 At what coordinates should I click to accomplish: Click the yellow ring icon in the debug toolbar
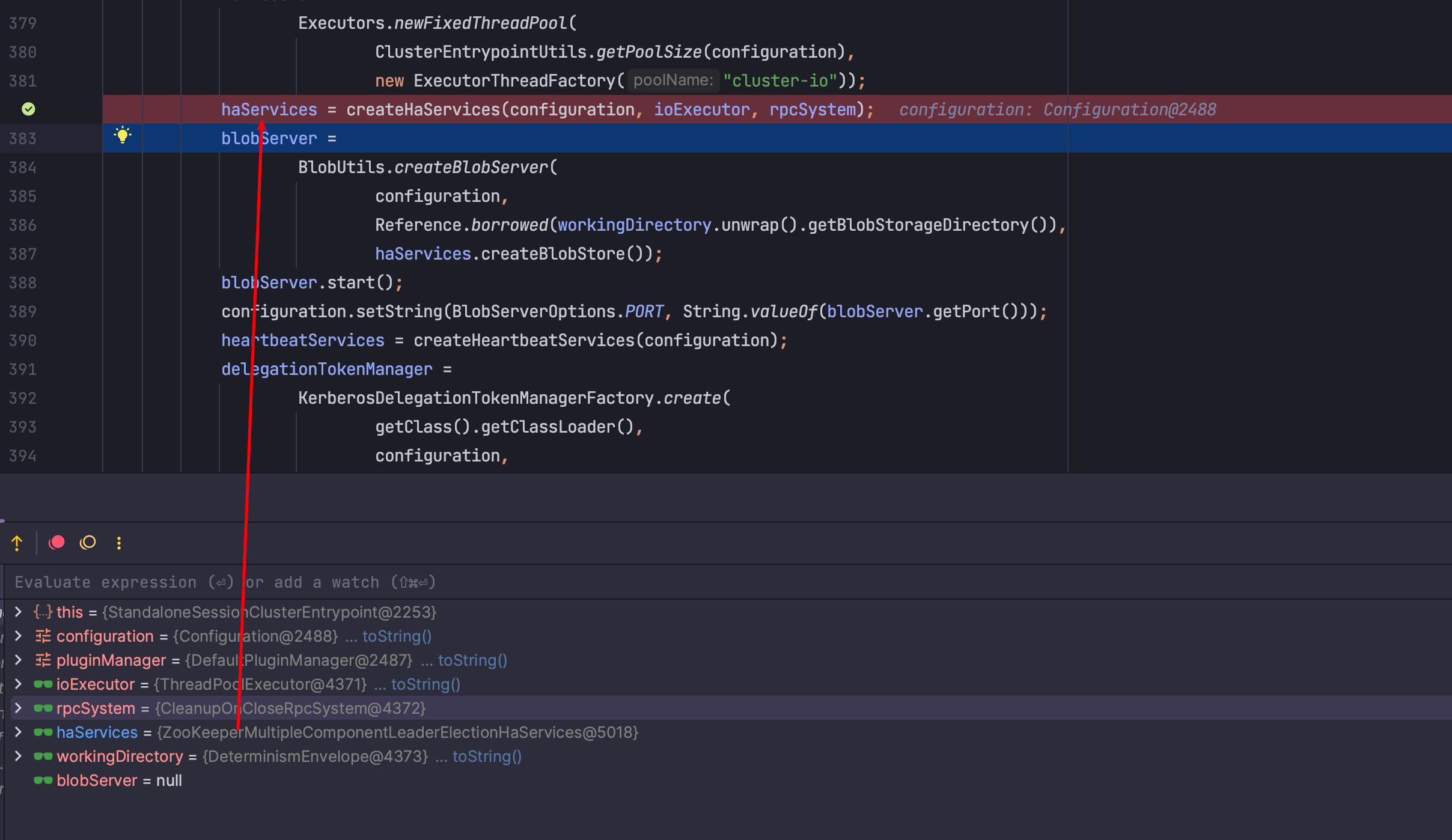tap(87, 543)
